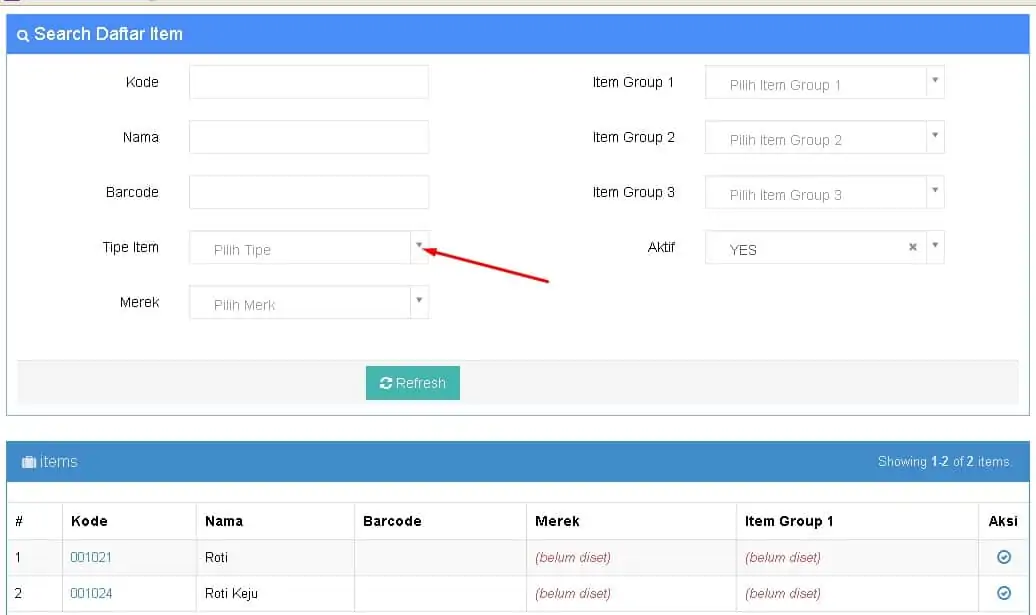Expand the Item Group 1 dropdown
This screenshot has width=1036, height=615.
point(934,81)
